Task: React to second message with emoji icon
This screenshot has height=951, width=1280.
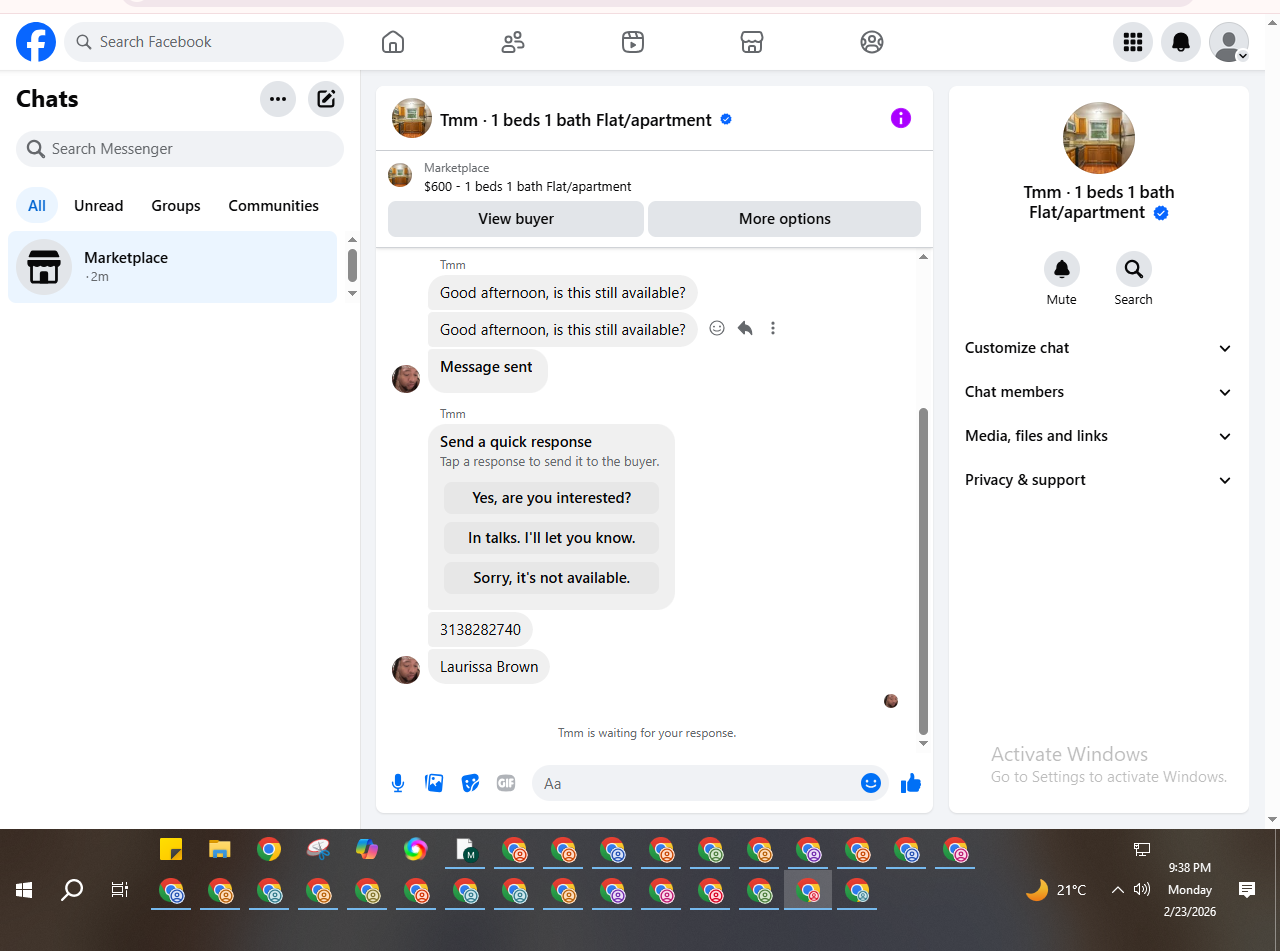Action: [717, 328]
